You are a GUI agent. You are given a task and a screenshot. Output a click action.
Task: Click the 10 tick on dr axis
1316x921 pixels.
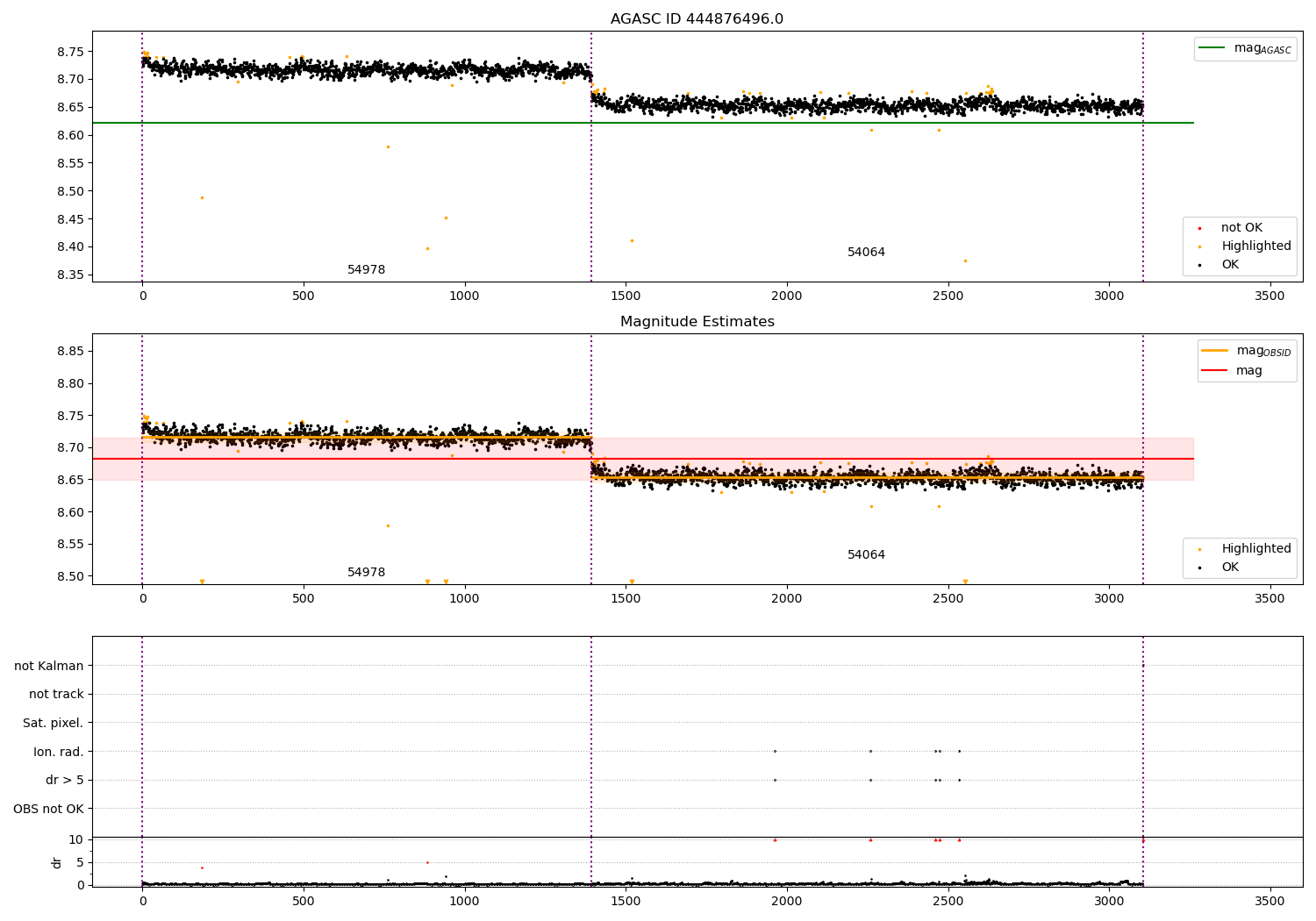(x=76, y=839)
